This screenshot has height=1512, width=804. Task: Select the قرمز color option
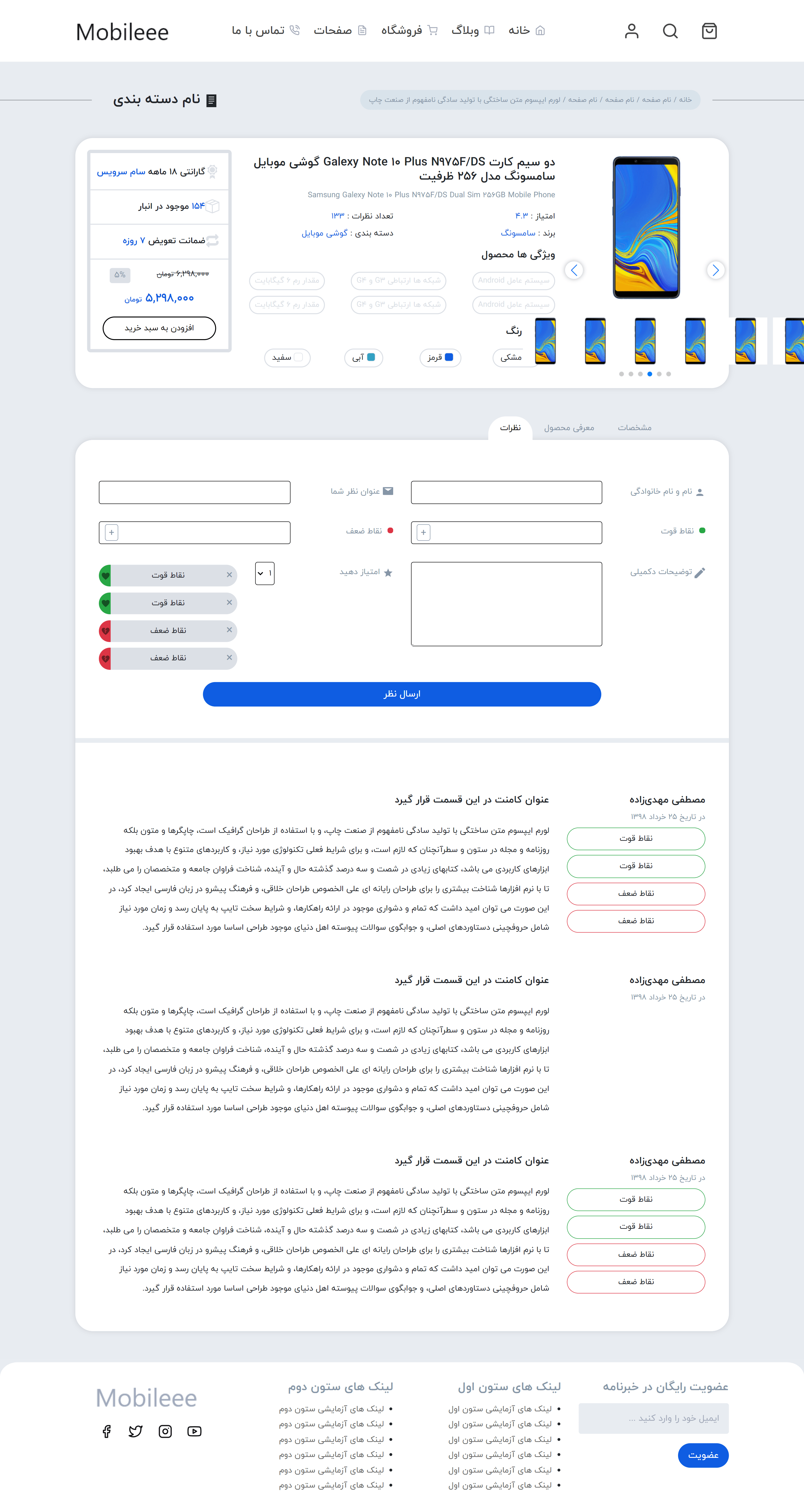(440, 357)
